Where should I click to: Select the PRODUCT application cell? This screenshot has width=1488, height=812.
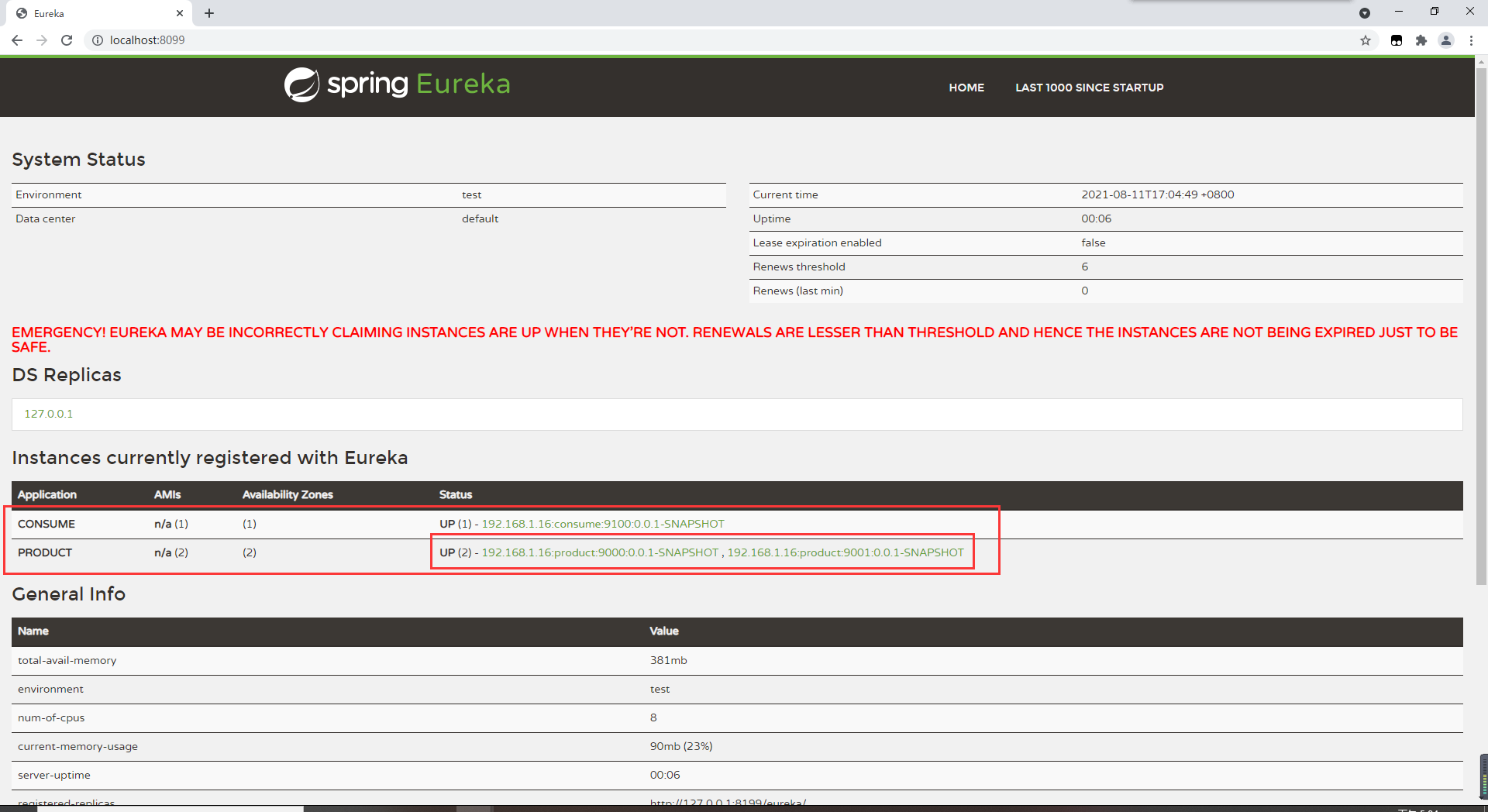[x=45, y=552]
